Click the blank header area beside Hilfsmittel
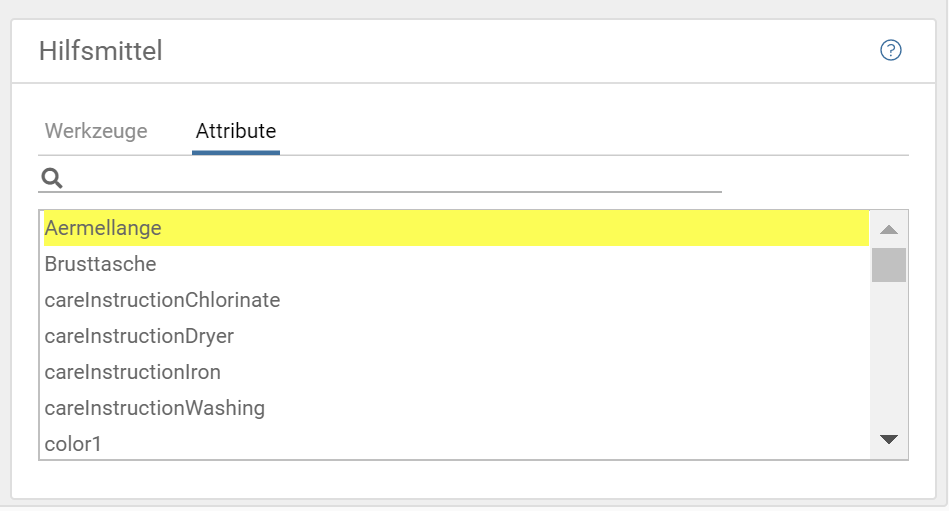949x511 pixels. (x=520, y=51)
